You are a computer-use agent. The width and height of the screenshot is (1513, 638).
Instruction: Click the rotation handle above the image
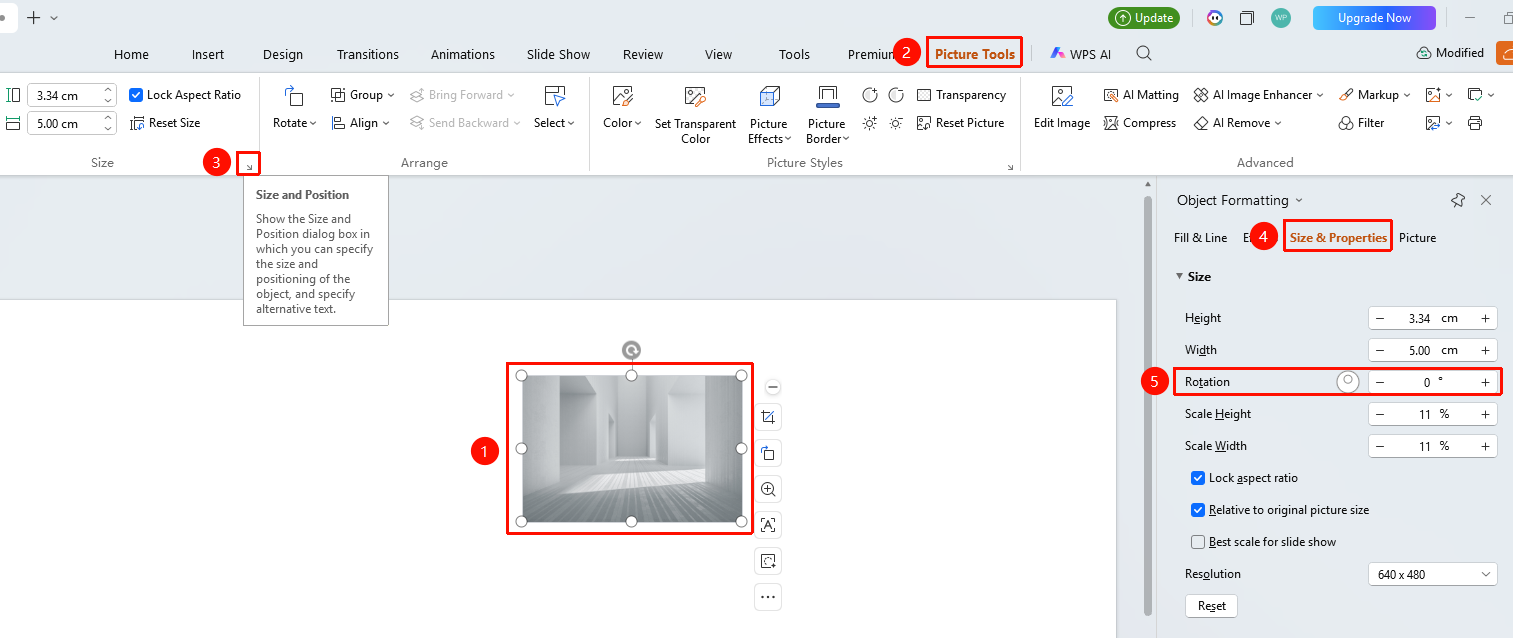(631, 350)
